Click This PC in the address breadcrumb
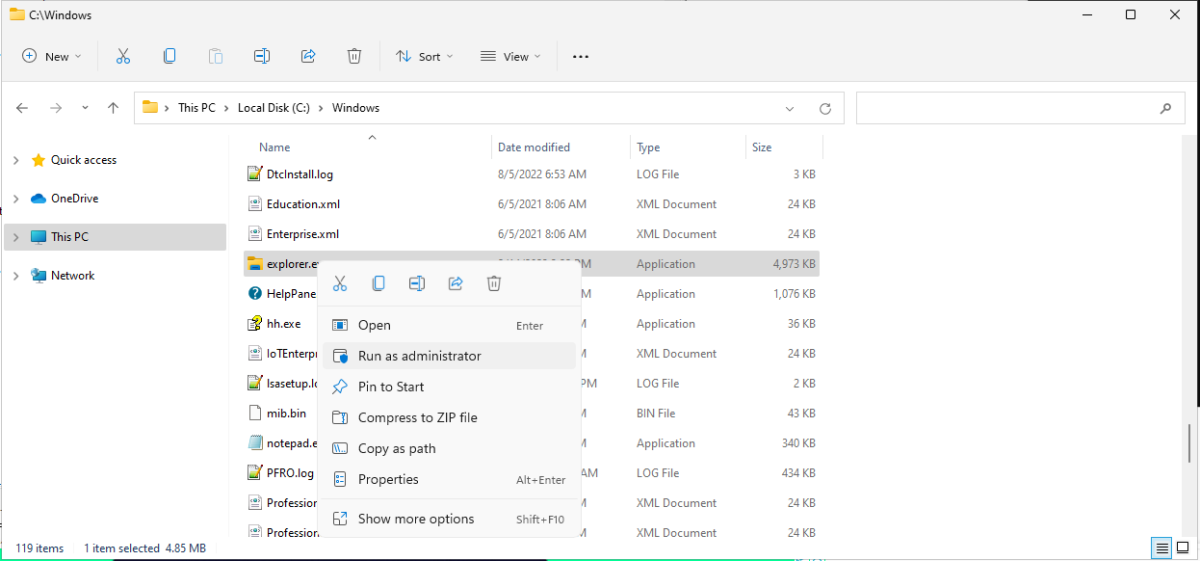Image resolution: width=1200 pixels, height=561 pixels. click(197, 108)
